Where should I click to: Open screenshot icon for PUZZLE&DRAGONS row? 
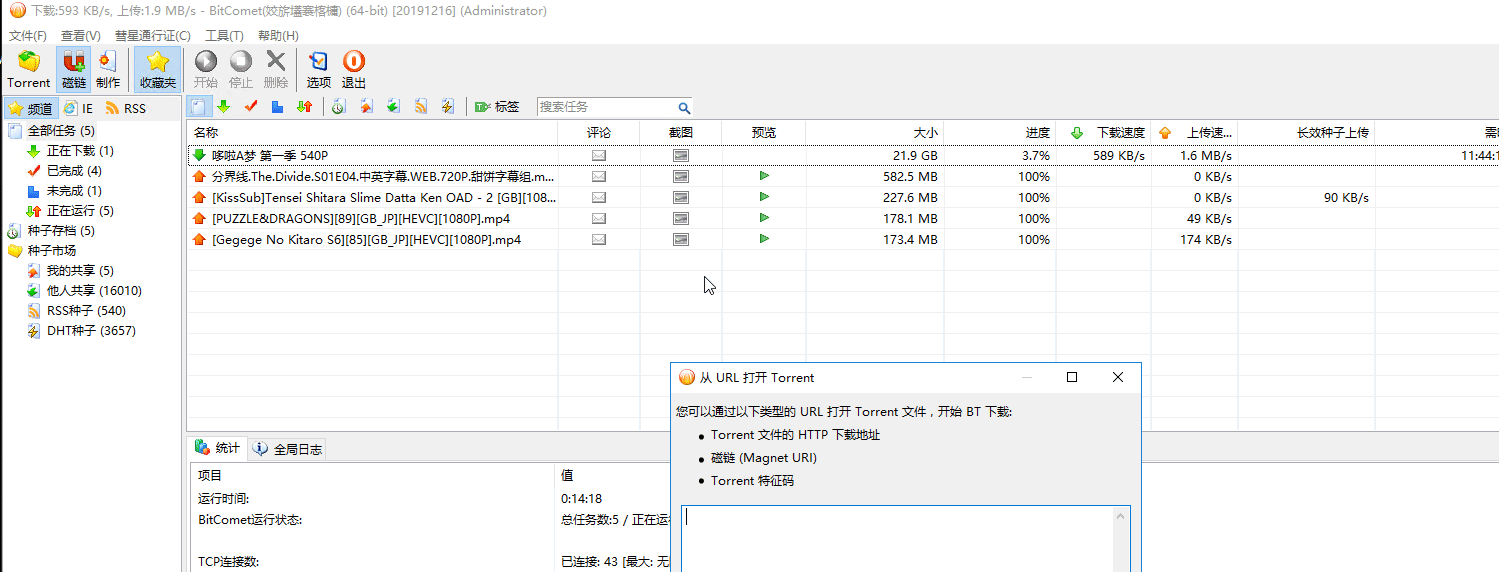[681, 218]
